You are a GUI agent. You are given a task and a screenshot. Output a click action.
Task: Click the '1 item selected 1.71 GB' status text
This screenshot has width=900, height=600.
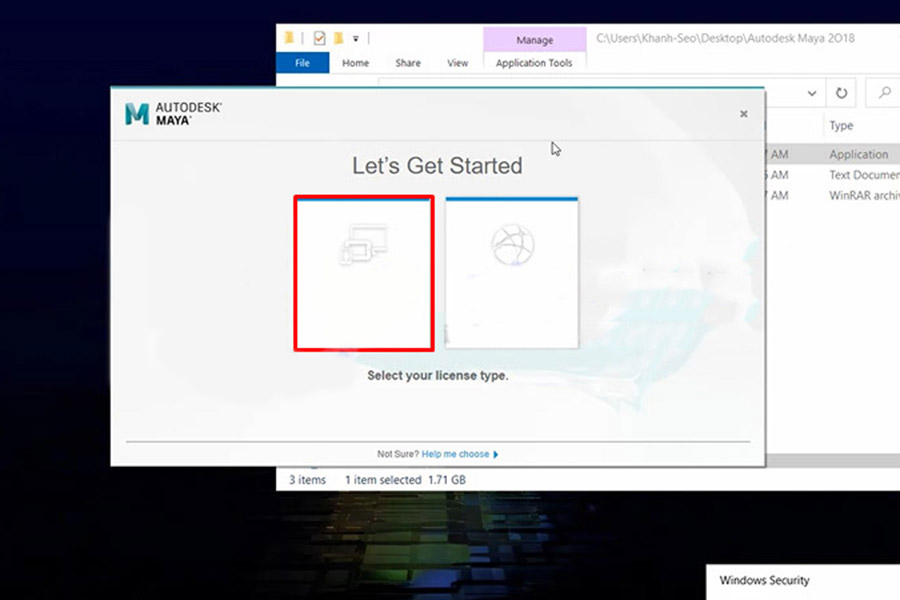coord(405,480)
